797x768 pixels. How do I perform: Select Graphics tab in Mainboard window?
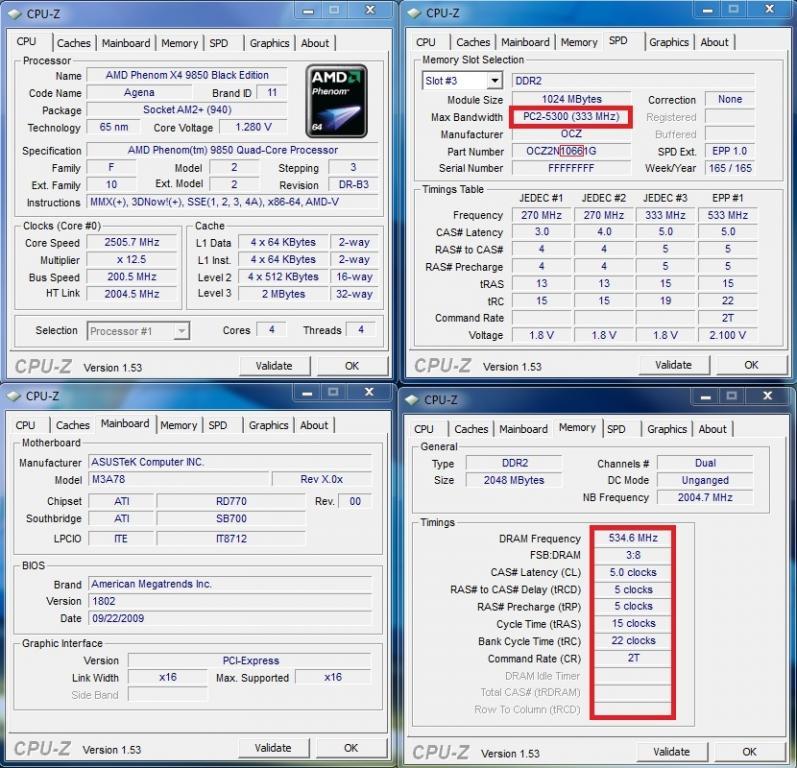(x=268, y=425)
